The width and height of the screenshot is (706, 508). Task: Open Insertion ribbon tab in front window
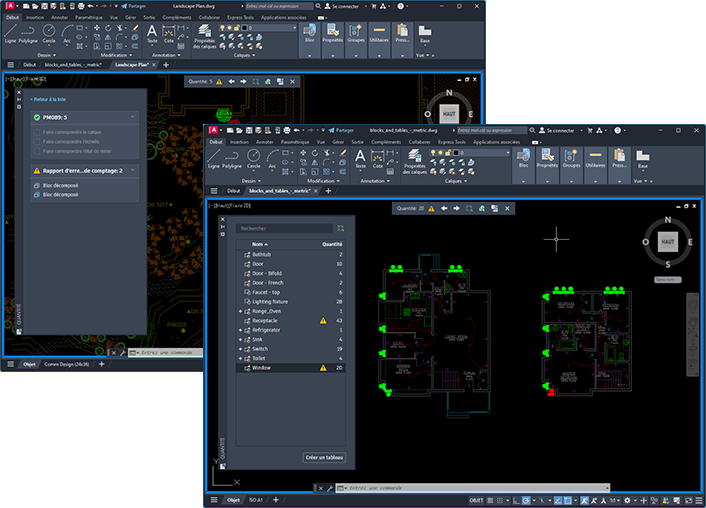tap(239, 142)
